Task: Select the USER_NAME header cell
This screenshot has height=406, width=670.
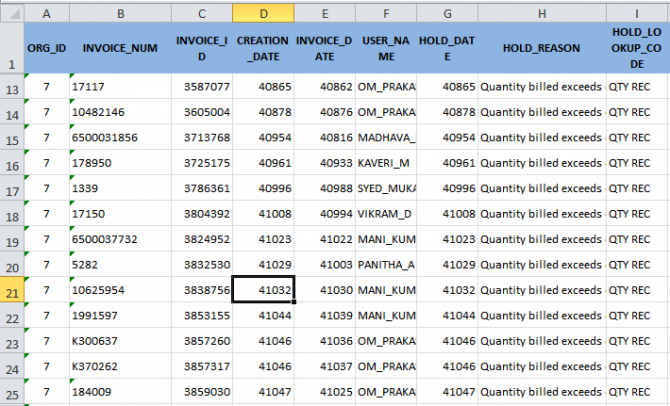Action: click(386, 47)
